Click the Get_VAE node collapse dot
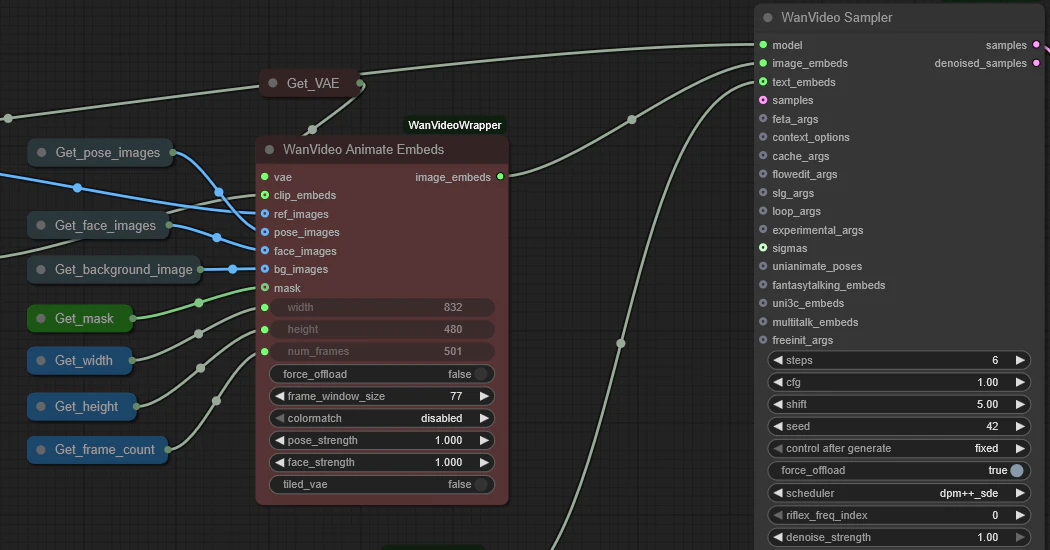The height and width of the screenshot is (550, 1050). tap(273, 83)
